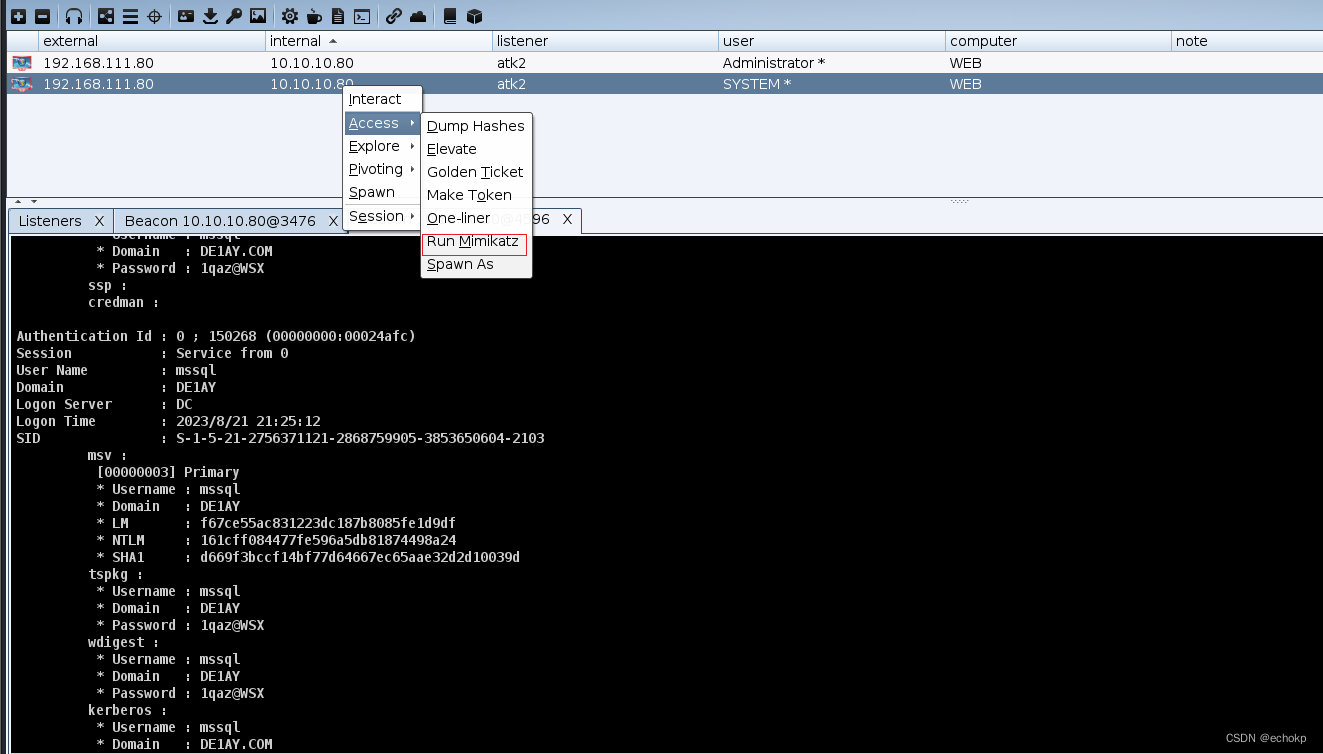View screenshots using the picture icon
Screen dimensions: 1323x754
(x=258, y=16)
